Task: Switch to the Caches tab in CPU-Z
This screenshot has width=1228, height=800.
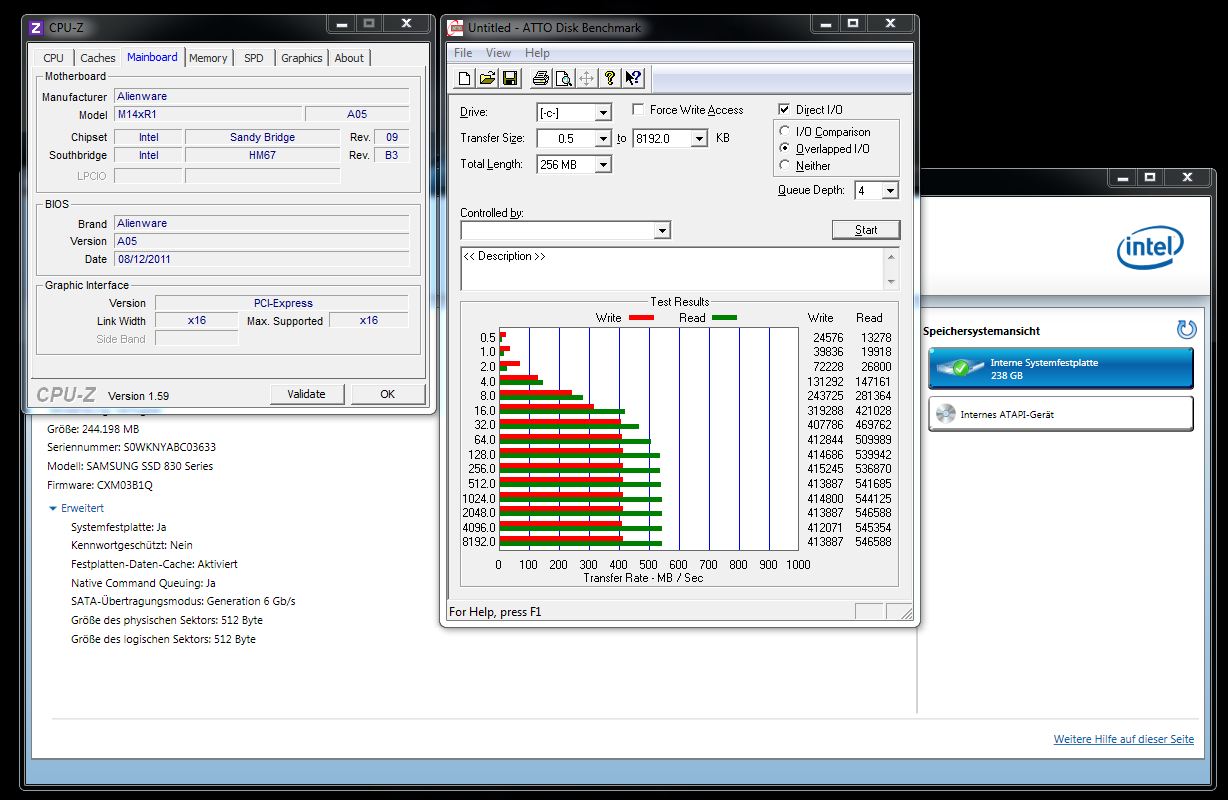Action: coord(97,58)
